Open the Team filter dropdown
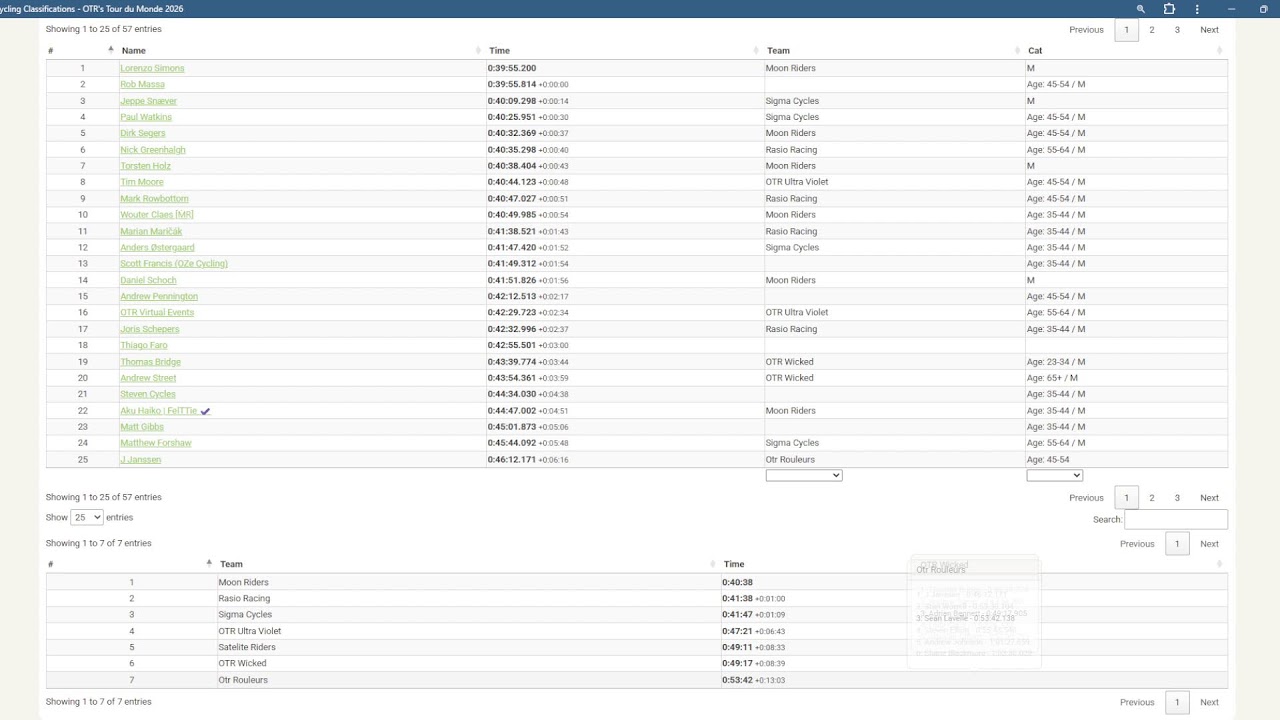Viewport: 1280px width, 720px height. coord(804,475)
